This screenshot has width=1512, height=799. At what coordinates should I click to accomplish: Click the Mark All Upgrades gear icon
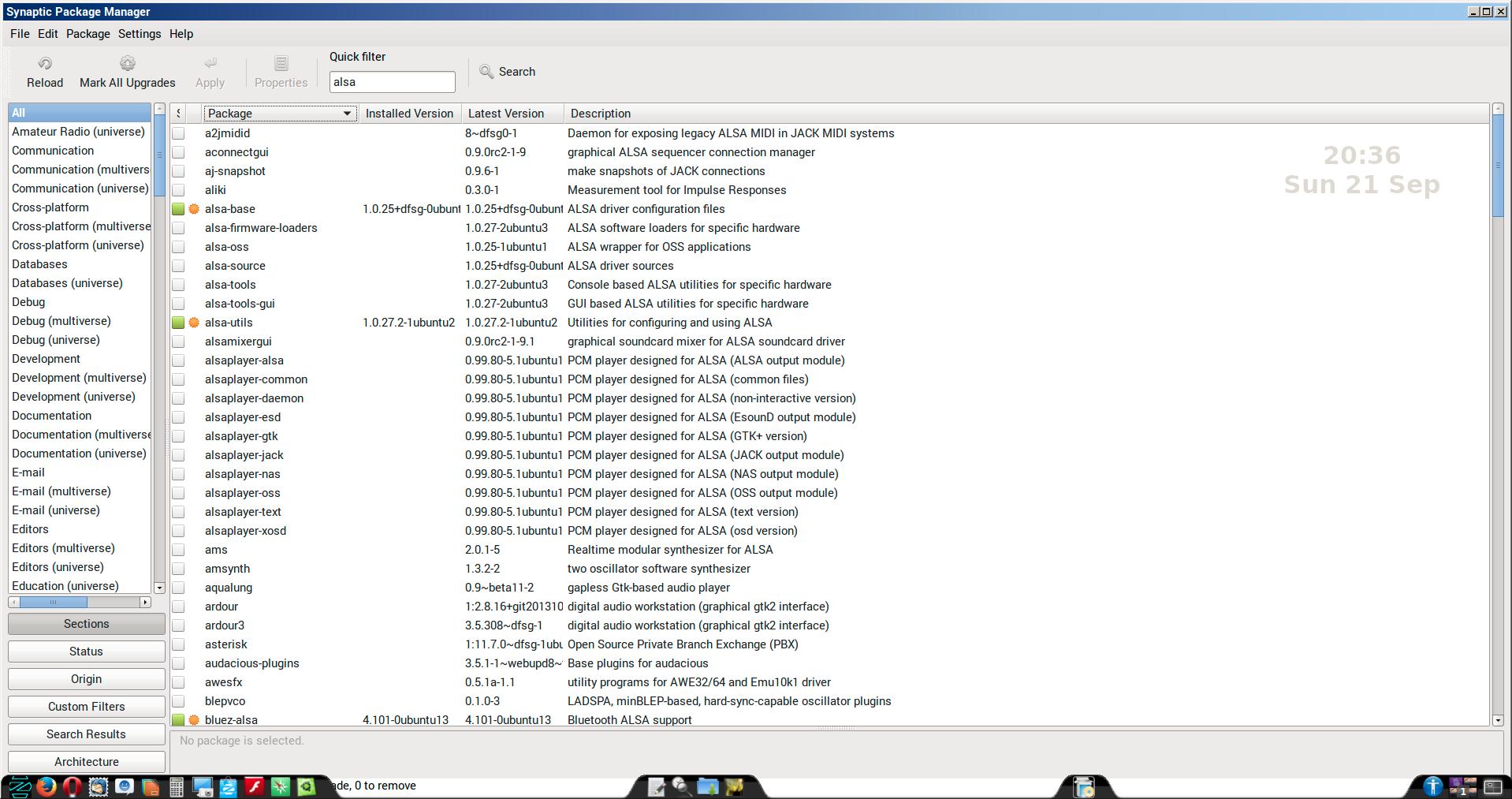tap(127, 64)
